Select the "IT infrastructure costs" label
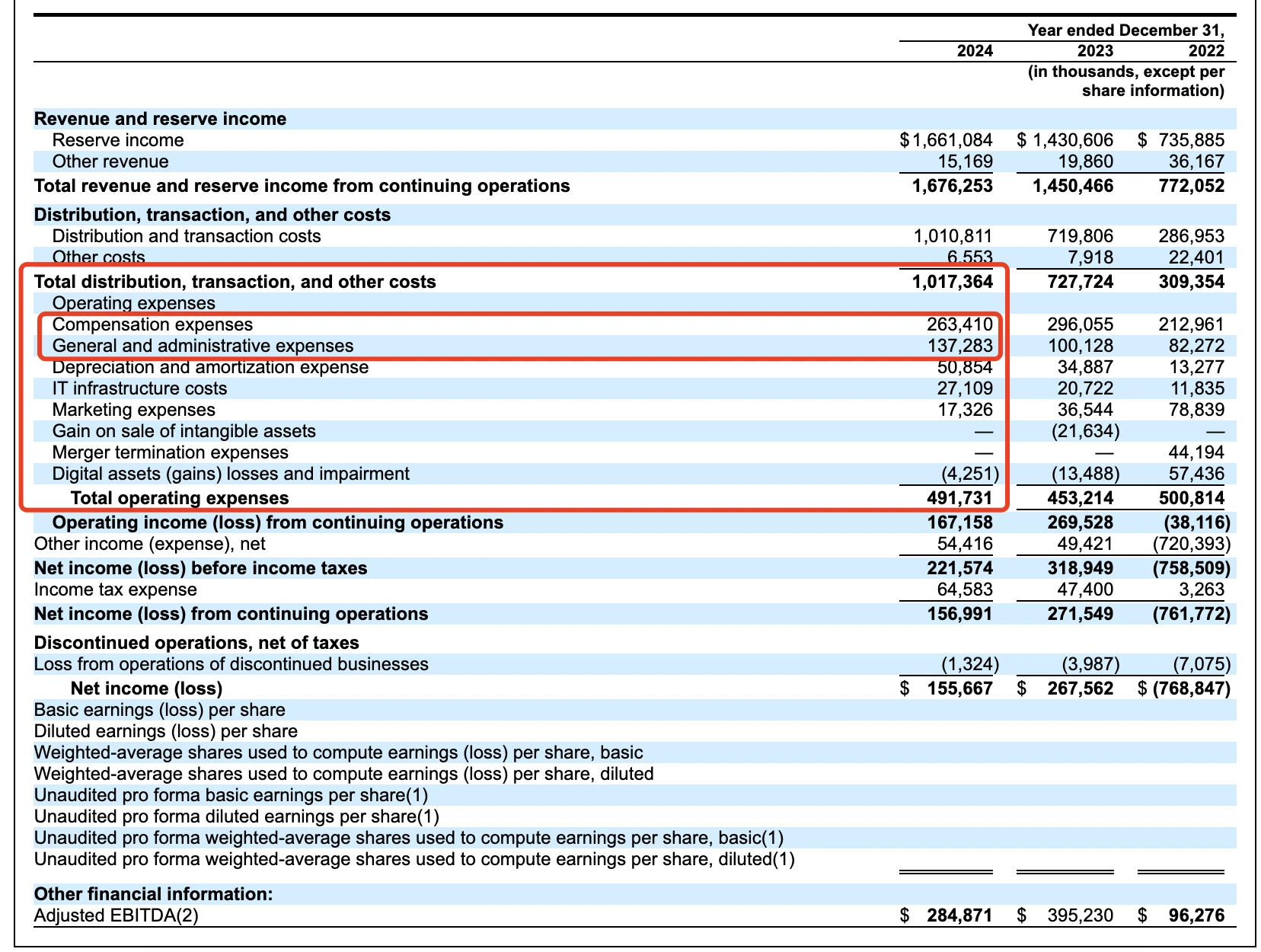Image resolution: width=1261 pixels, height=952 pixels. 139,388
